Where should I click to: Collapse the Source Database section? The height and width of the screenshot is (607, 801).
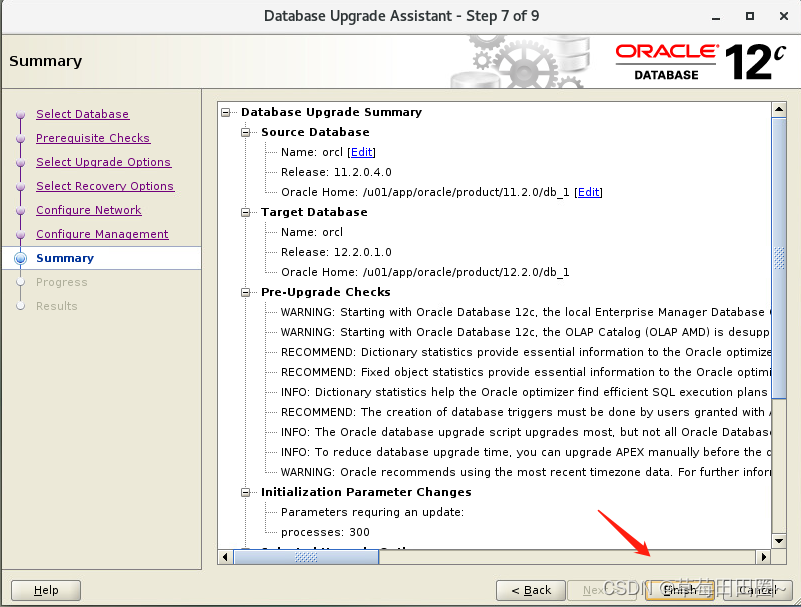[x=246, y=132]
